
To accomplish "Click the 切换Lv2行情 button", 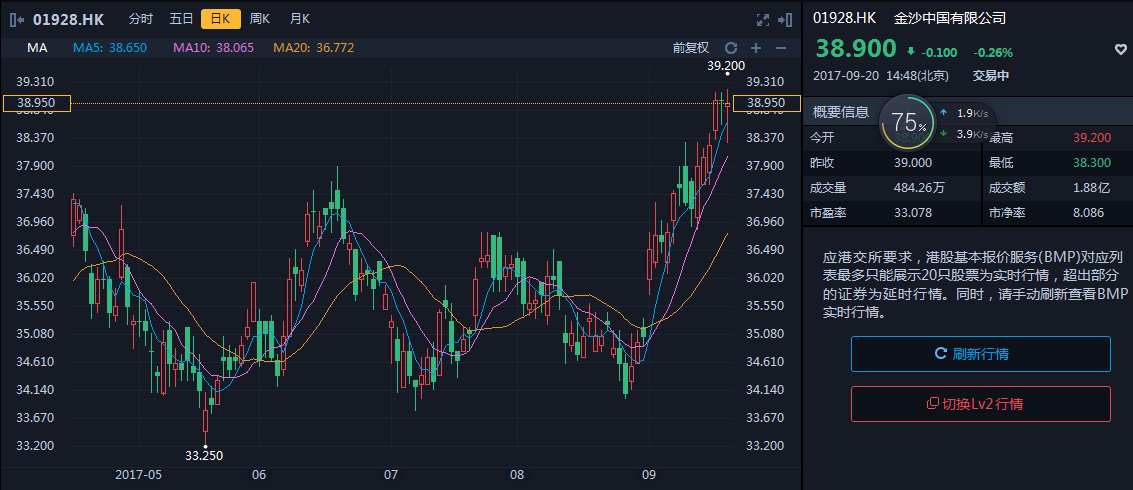I will tap(980, 404).
